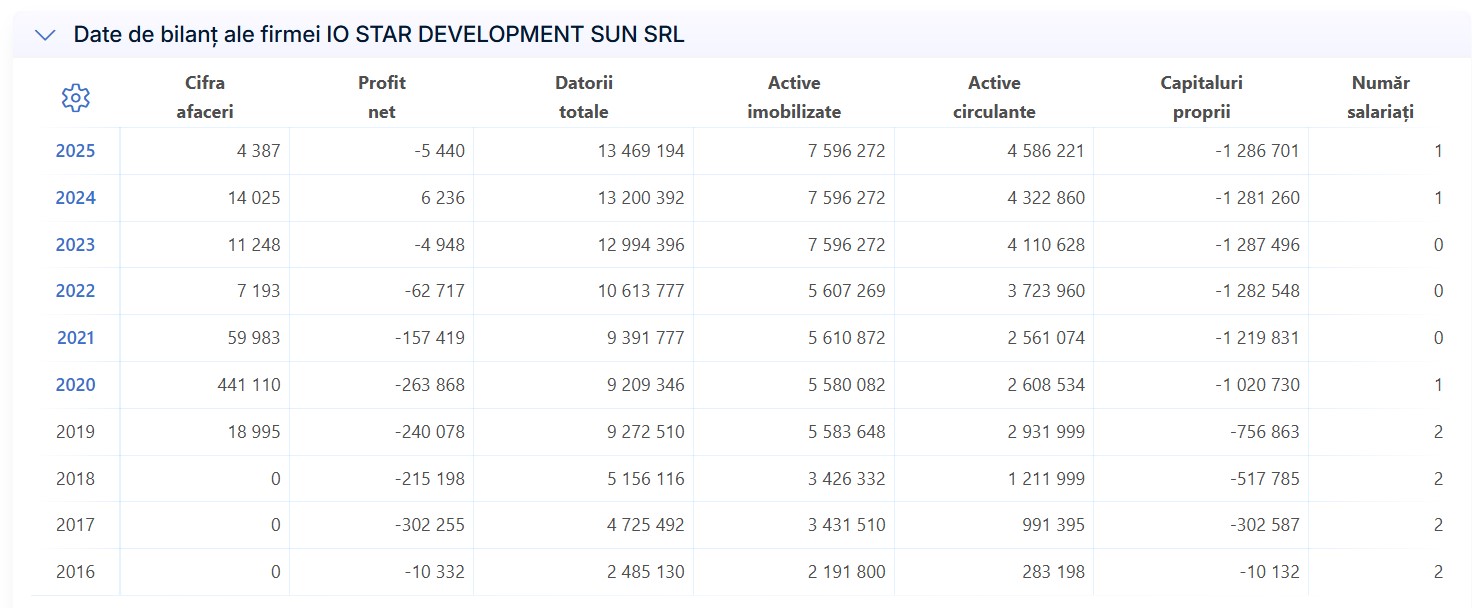Open the 2021 year link
This screenshot has width=1472, height=608.
click(76, 338)
